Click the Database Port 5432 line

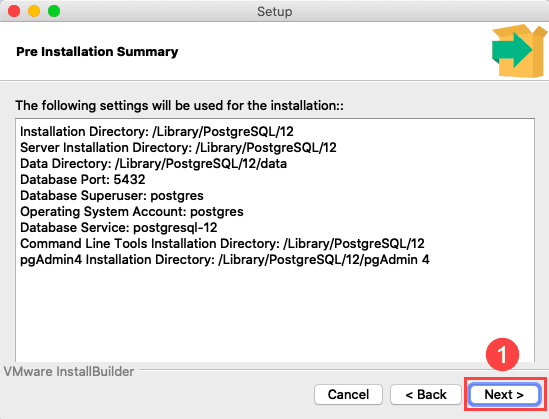coord(83,180)
